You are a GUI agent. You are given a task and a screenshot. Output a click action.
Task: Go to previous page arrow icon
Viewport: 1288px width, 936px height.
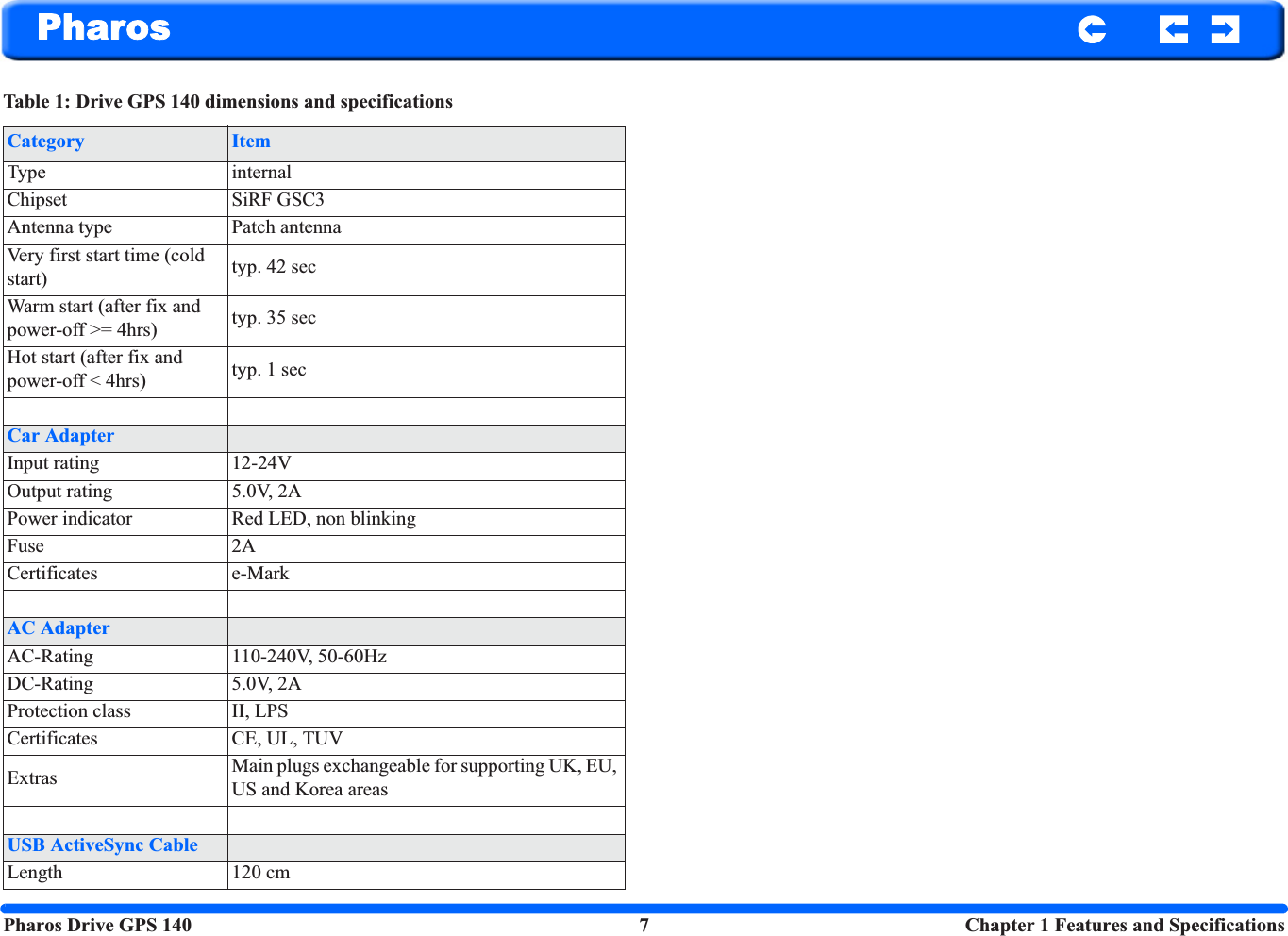[1174, 30]
